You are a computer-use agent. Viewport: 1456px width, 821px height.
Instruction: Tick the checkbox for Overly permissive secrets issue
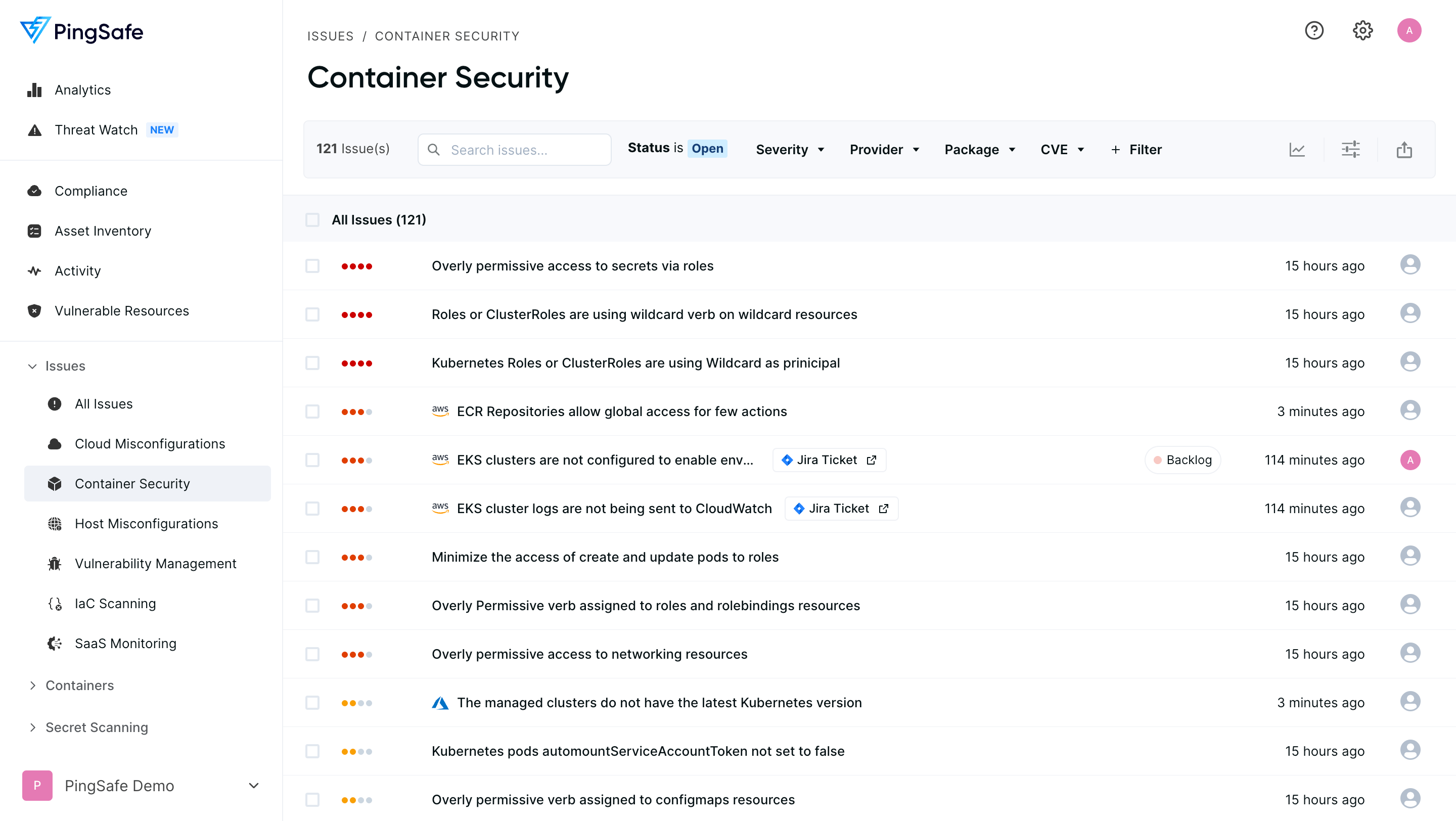click(312, 265)
